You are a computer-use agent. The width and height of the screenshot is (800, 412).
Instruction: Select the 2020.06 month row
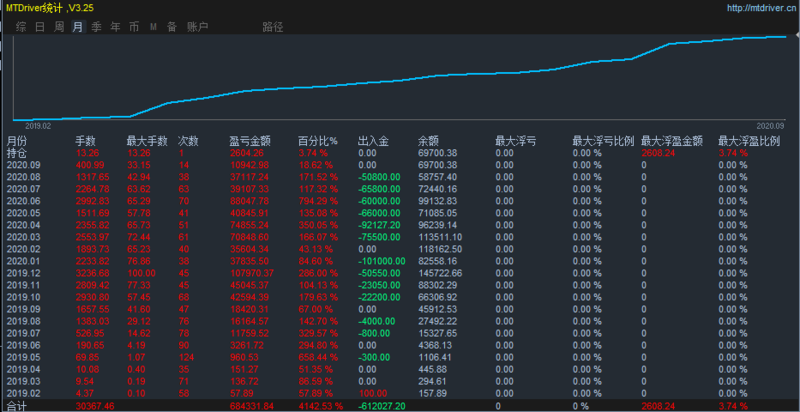400,201
